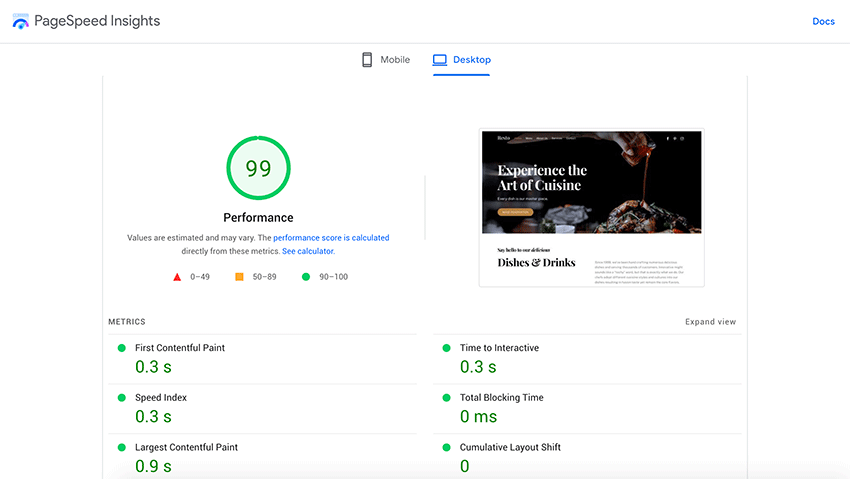
Task: Click the mobile phone icon
Action: tap(367, 60)
